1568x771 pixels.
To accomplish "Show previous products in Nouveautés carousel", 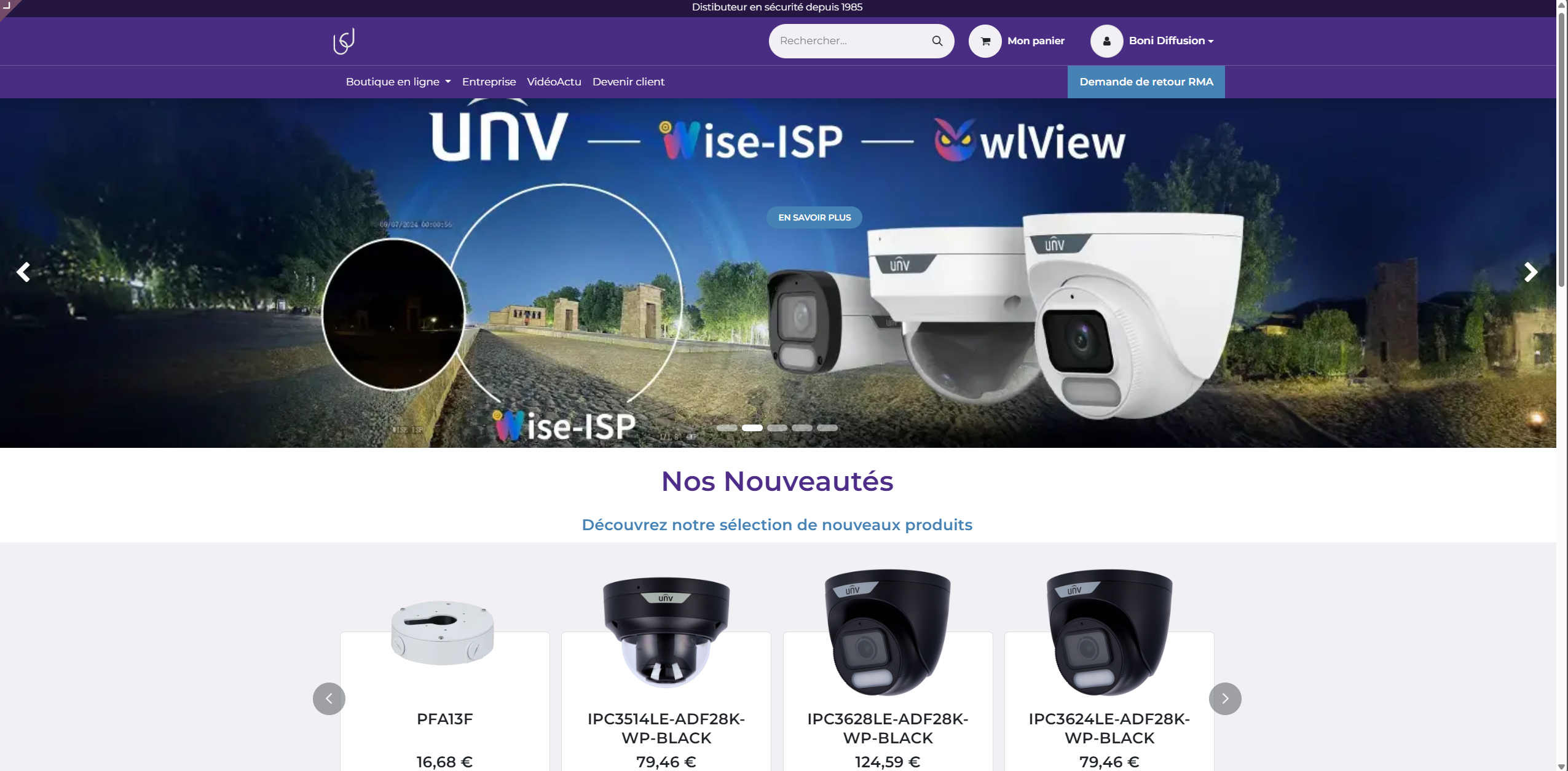I will [329, 699].
